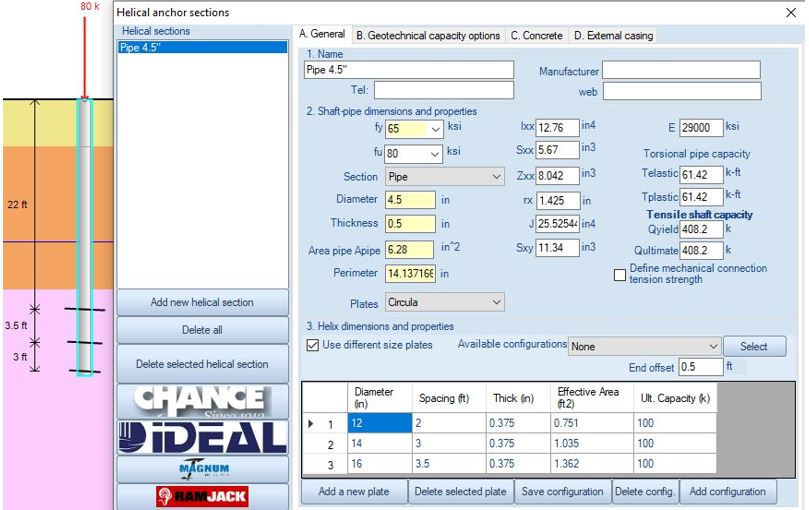Load the Magnum manufacturer logo button
The width and height of the screenshot is (809, 510).
(202, 469)
